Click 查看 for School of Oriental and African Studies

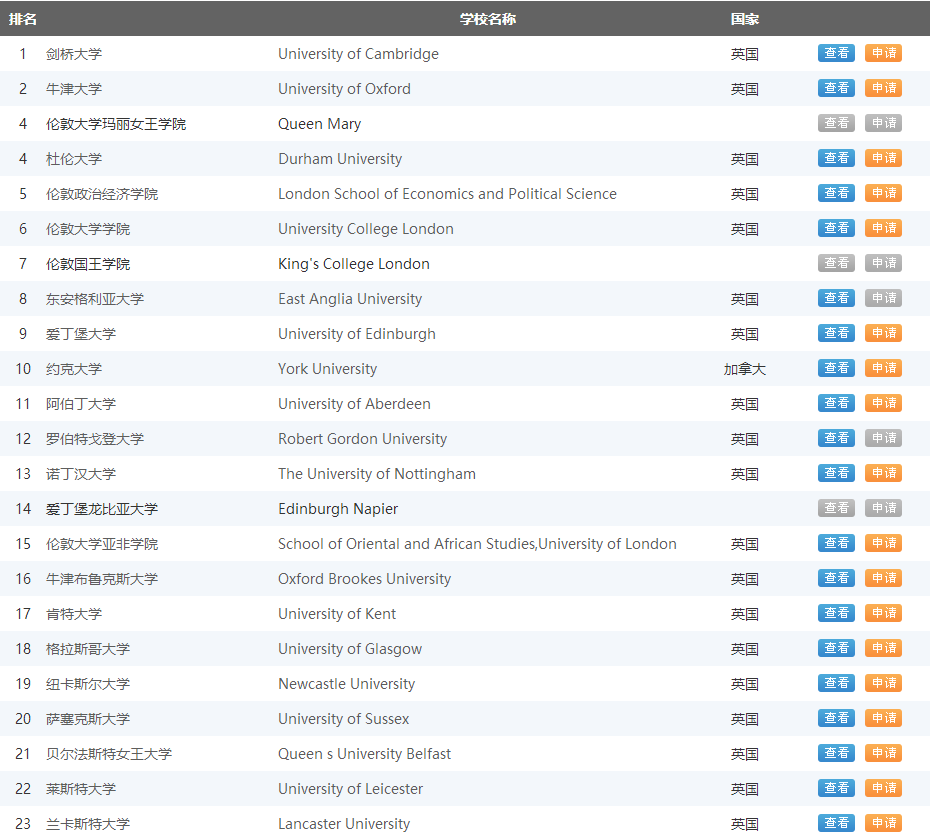coord(836,543)
